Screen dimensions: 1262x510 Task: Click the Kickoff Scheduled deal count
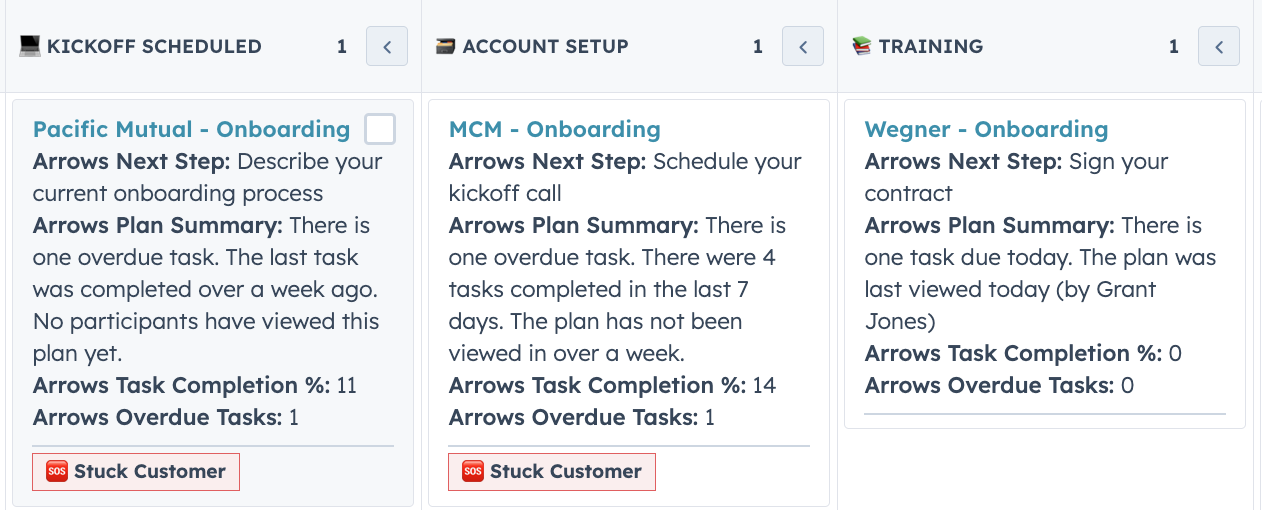[x=342, y=46]
